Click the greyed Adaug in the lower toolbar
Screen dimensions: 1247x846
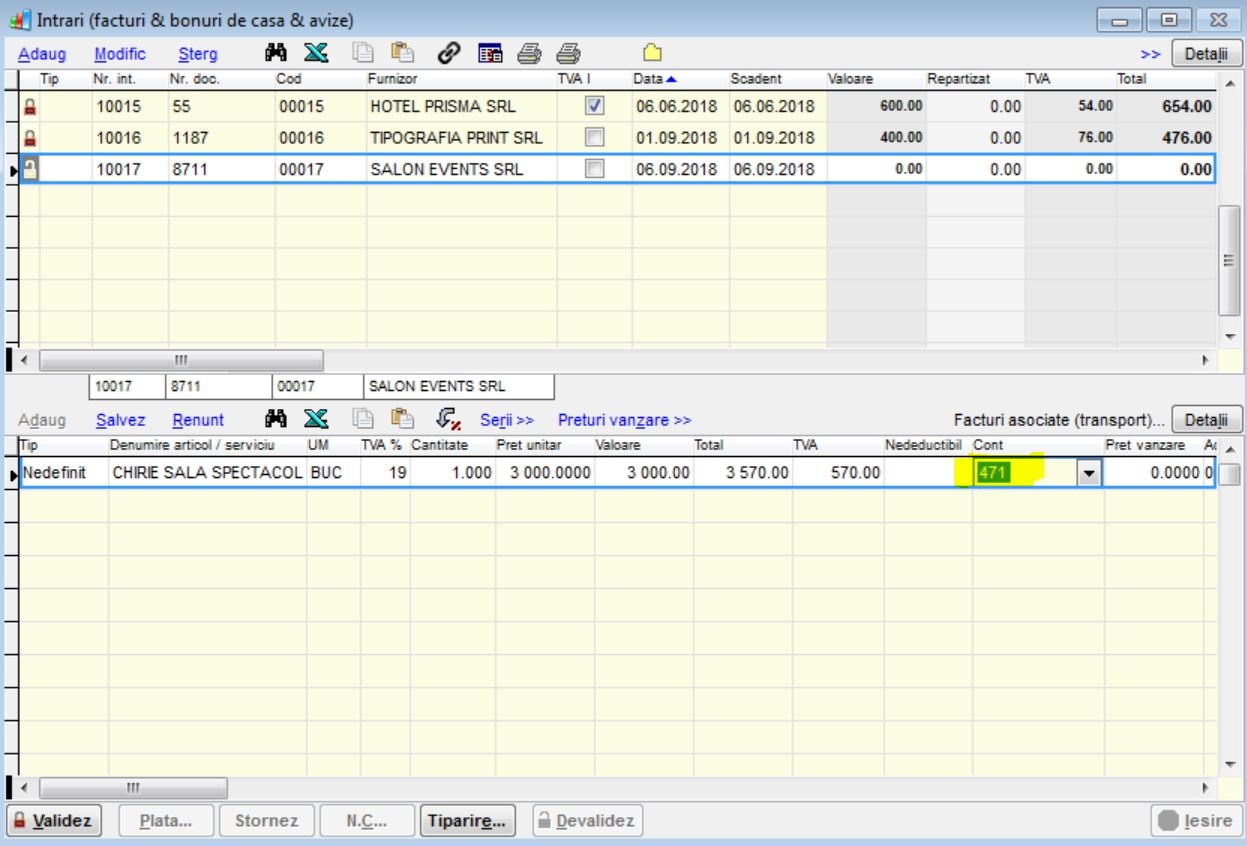coord(42,420)
